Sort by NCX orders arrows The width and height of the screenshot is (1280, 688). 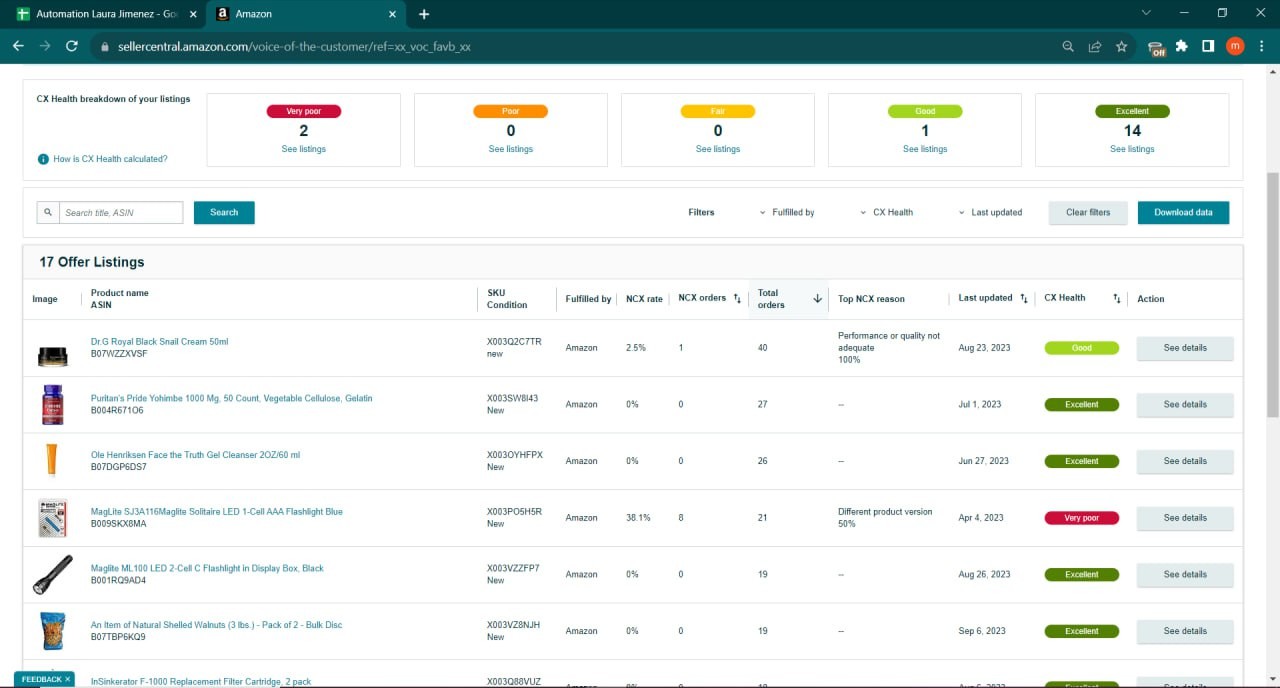click(737, 298)
